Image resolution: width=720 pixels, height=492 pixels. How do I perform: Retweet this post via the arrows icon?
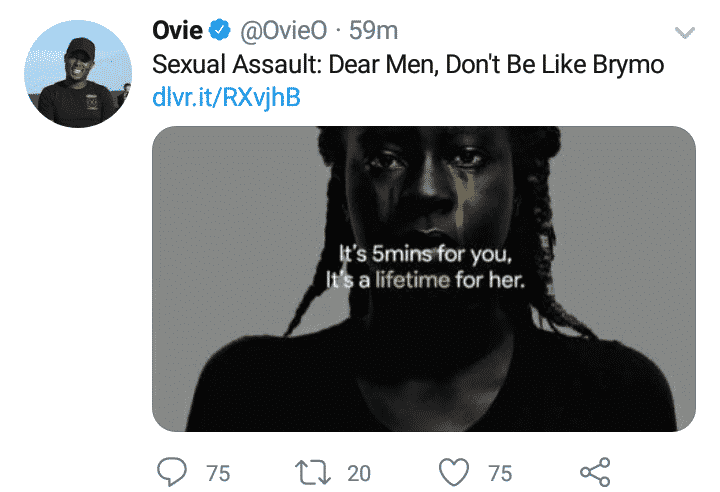pos(313,470)
